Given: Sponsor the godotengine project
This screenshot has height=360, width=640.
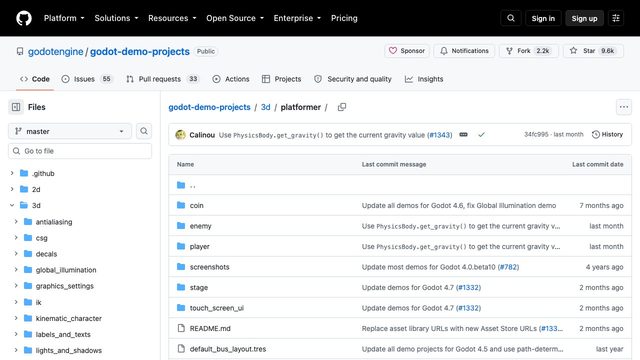Looking at the screenshot, I should pos(407,51).
